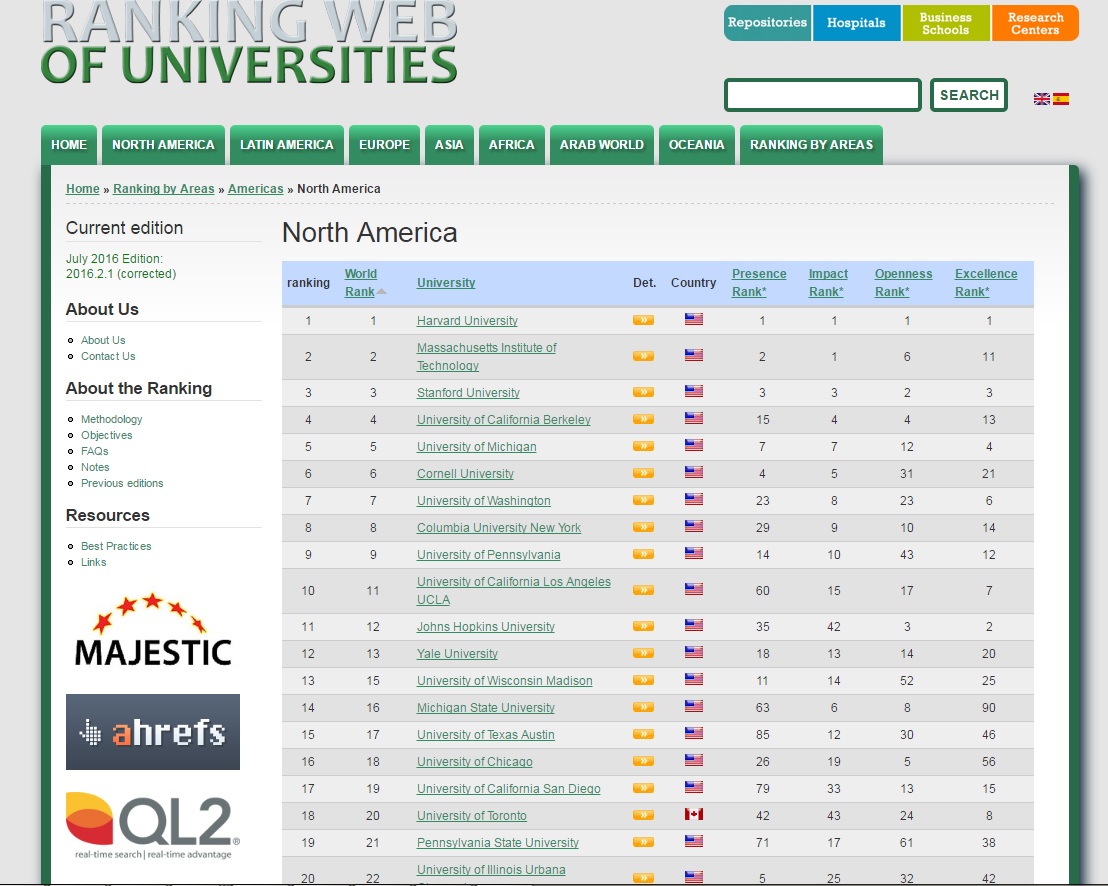The image size is (1108, 886).
Task: Open the RANKING BY AREAS tab
Action: pos(811,145)
